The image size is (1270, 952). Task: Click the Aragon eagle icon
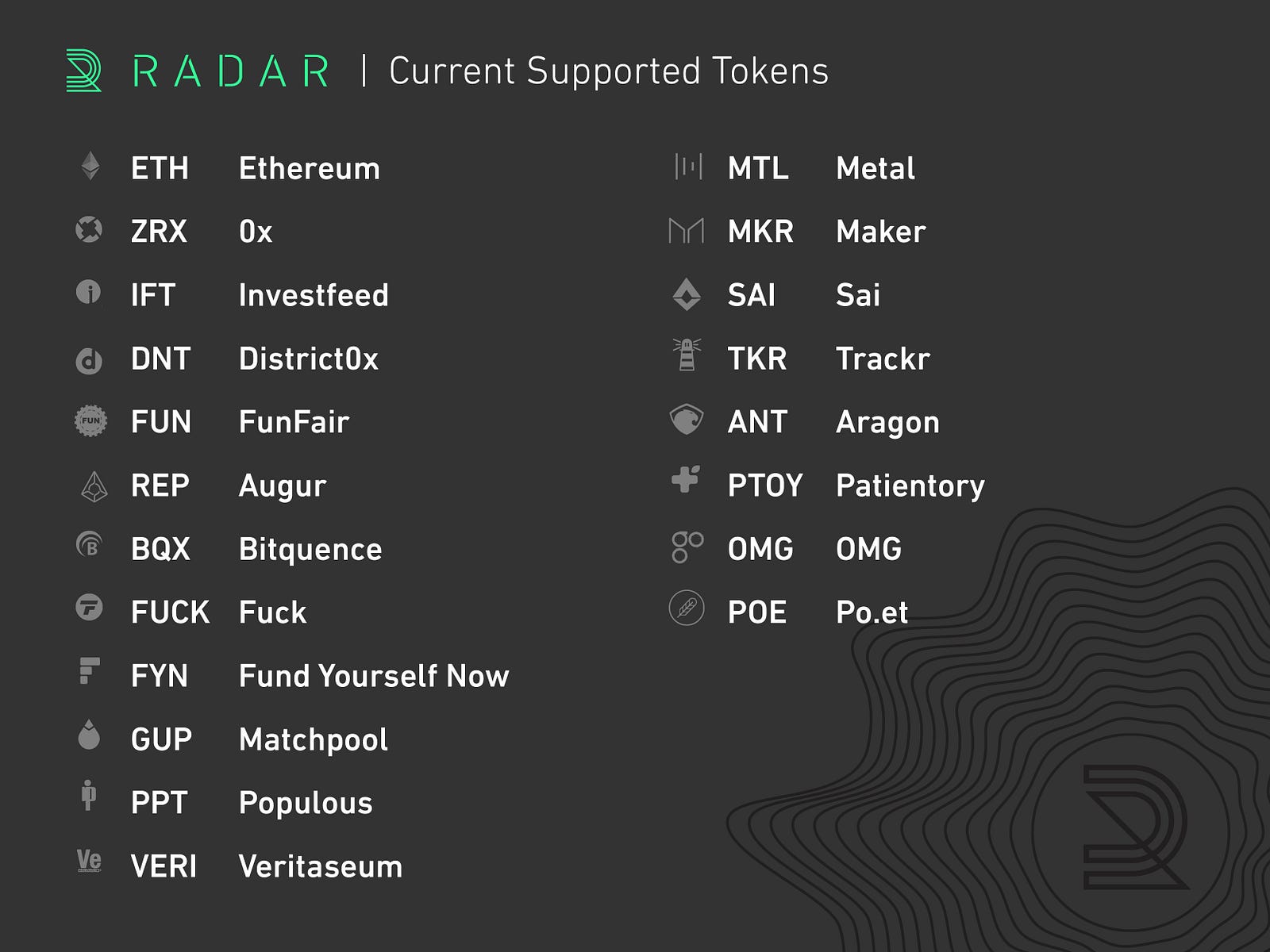click(687, 419)
